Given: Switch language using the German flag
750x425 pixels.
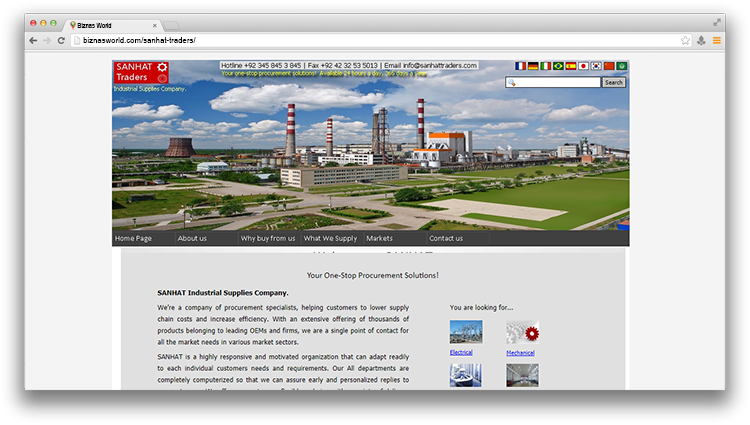Looking at the screenshot, I should click(x=533, y=66).
